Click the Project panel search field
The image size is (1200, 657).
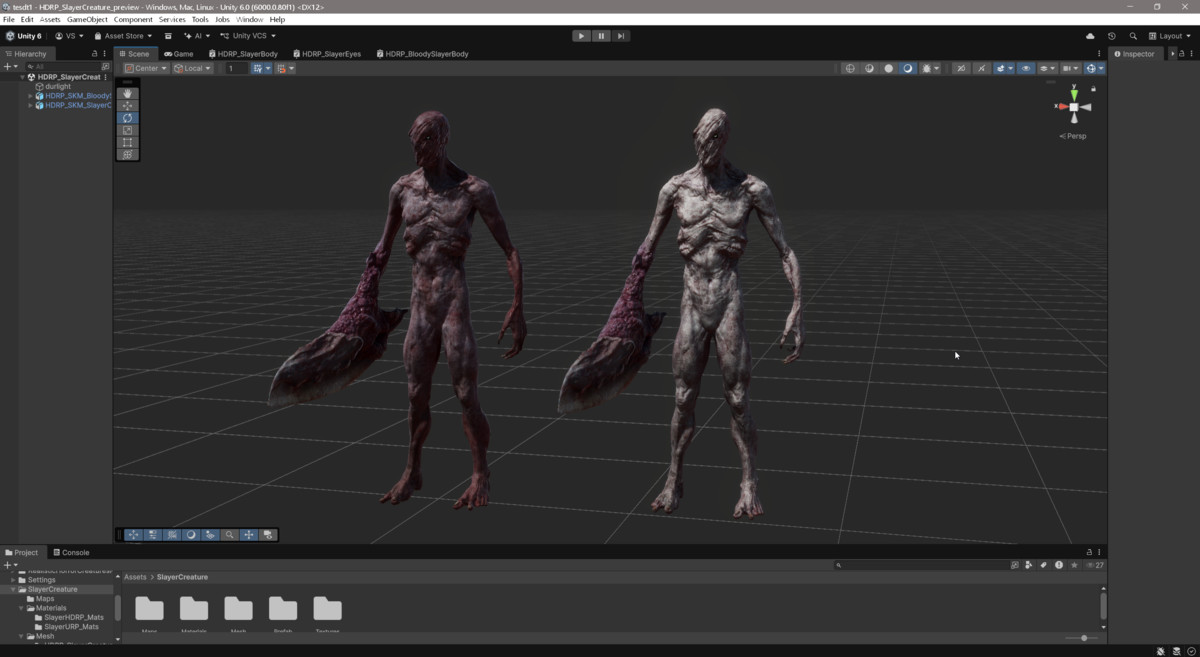point(920,565)
